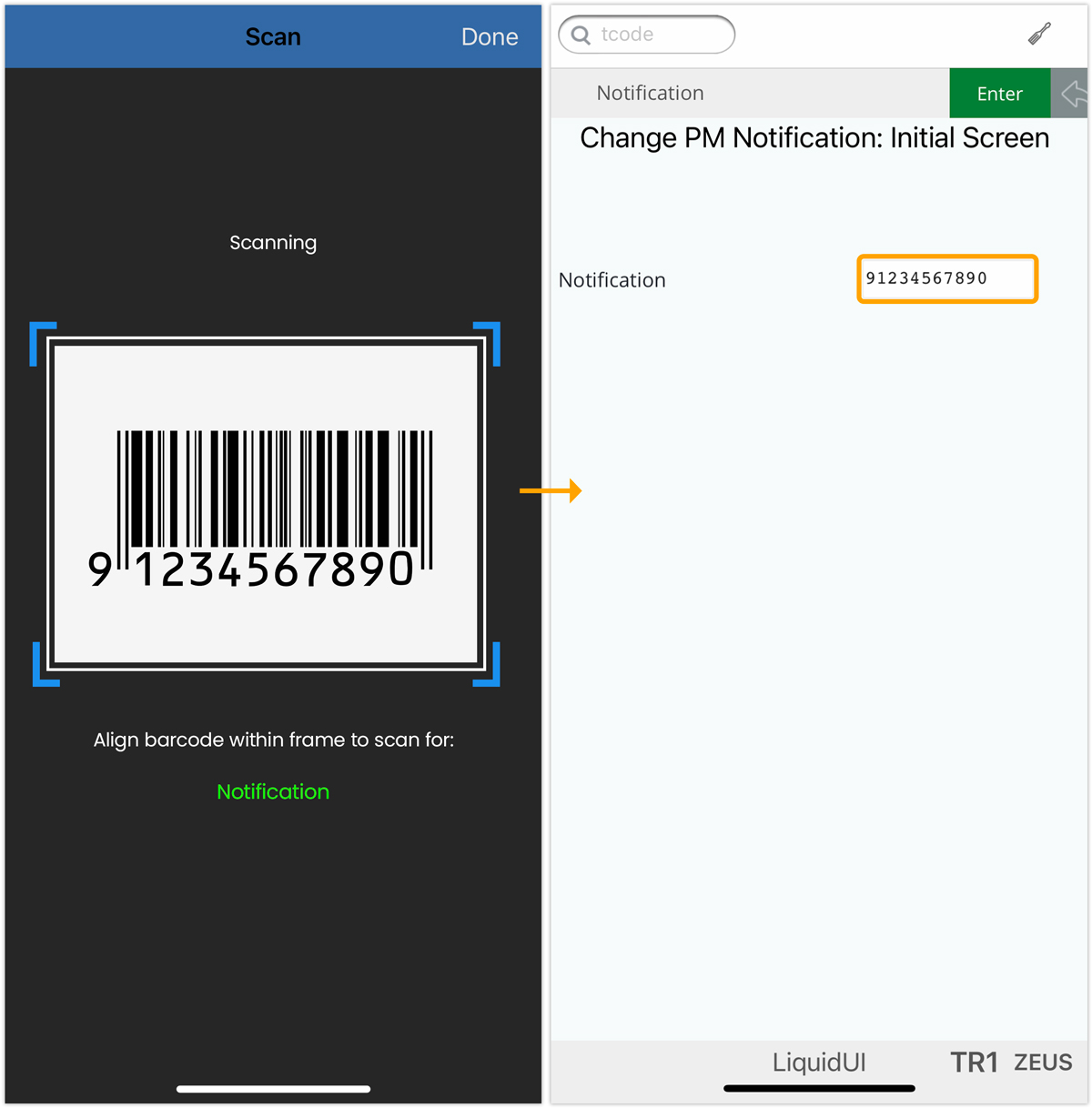Screen dimensions: 1092x1108
Task: Click the Change PM Notification title
Action: pos(814,138)
